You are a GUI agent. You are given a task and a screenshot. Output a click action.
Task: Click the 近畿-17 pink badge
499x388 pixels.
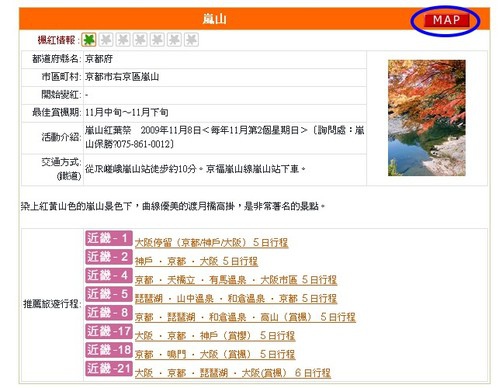pos(108,331)
